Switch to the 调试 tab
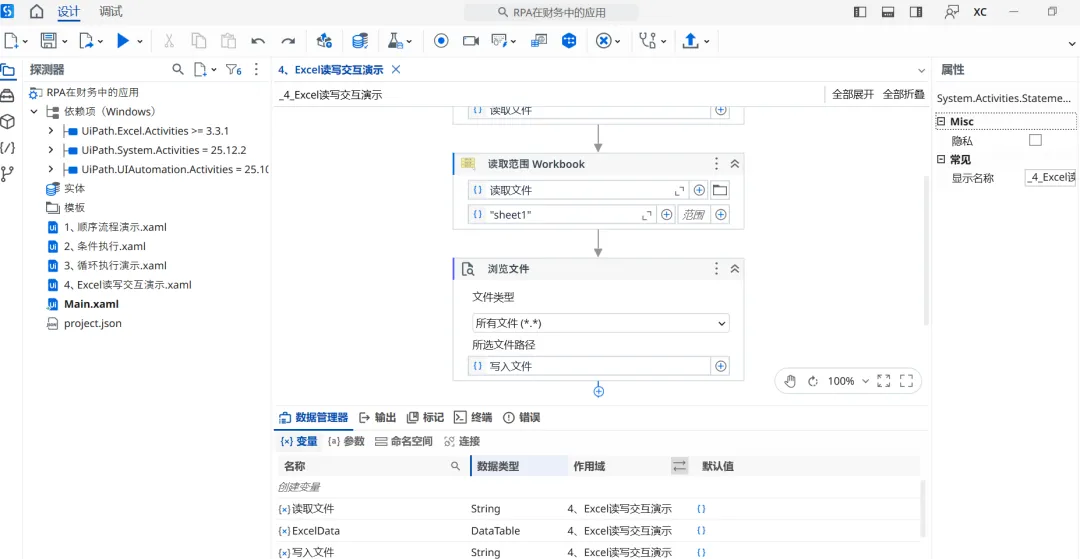Image resolution: width=1080 pixels, height=559 pixels. pos(111,12)
